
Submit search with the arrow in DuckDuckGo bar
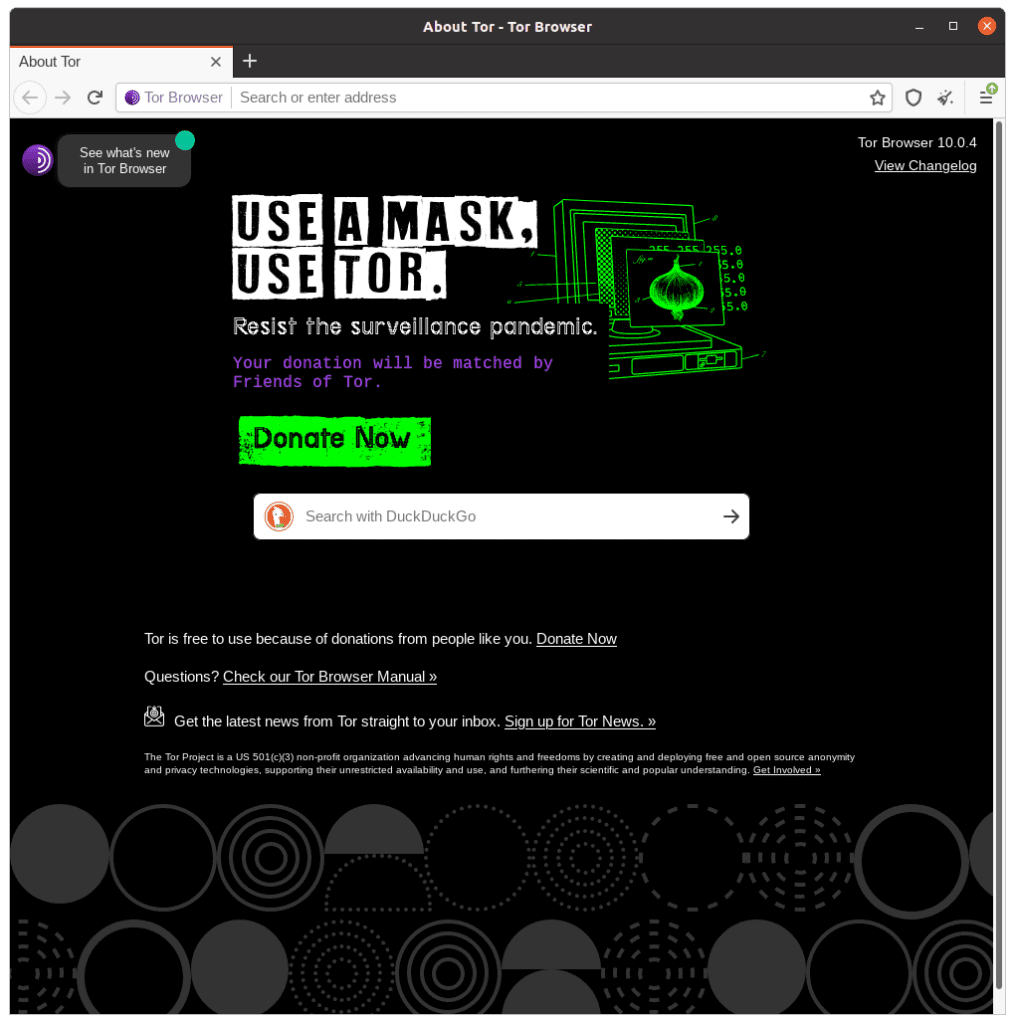pos(731,516)
